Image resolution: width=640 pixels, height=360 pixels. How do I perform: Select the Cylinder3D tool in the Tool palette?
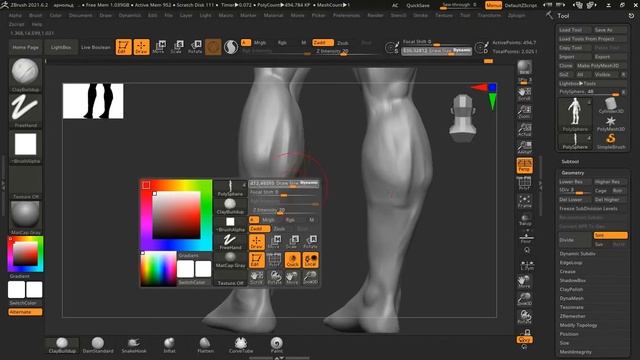pos(611,105)
